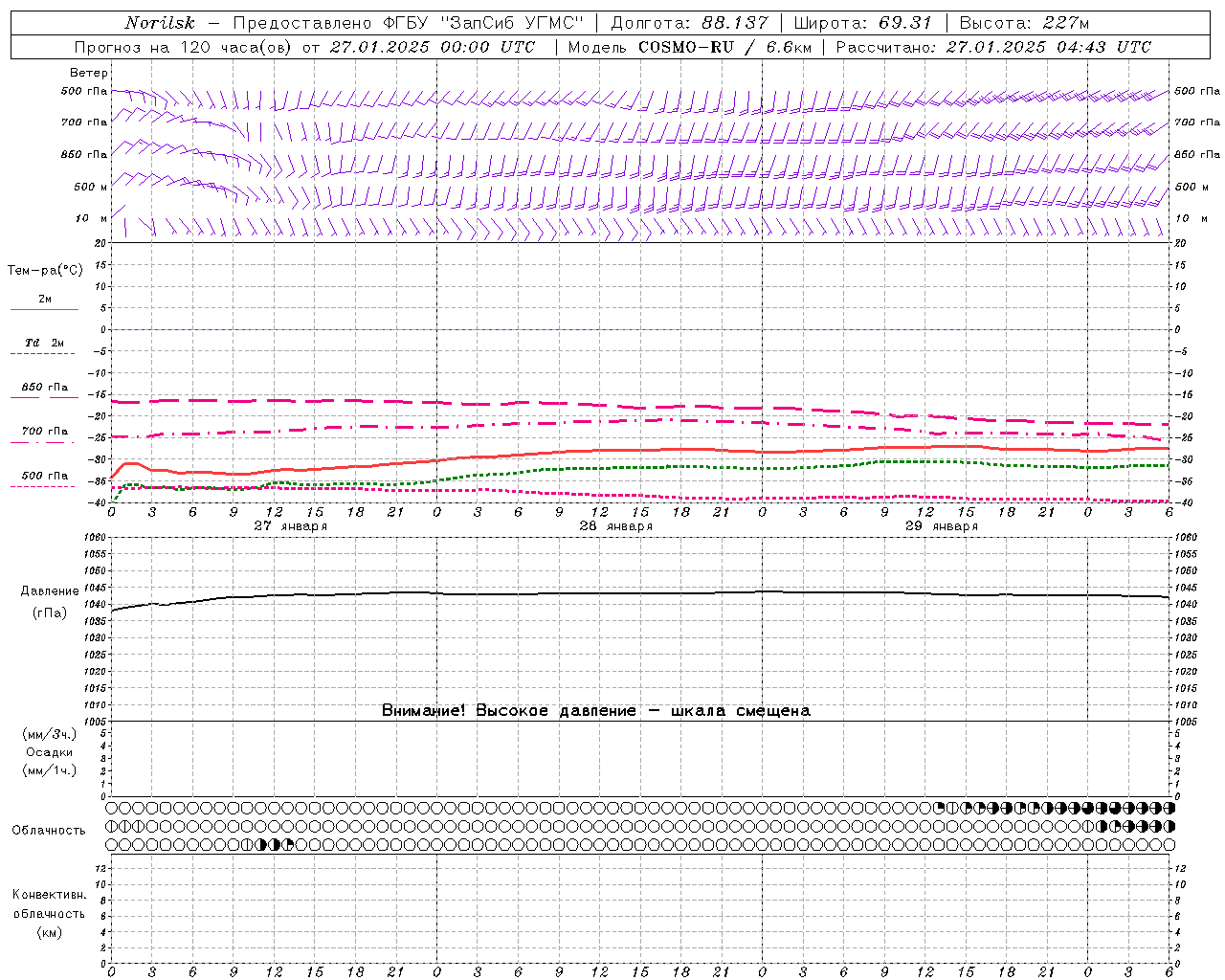1225x980 pixels.
Task: Click the 'Модель COSMO-RU / 6.6км' label
Action: pos(689,47)
